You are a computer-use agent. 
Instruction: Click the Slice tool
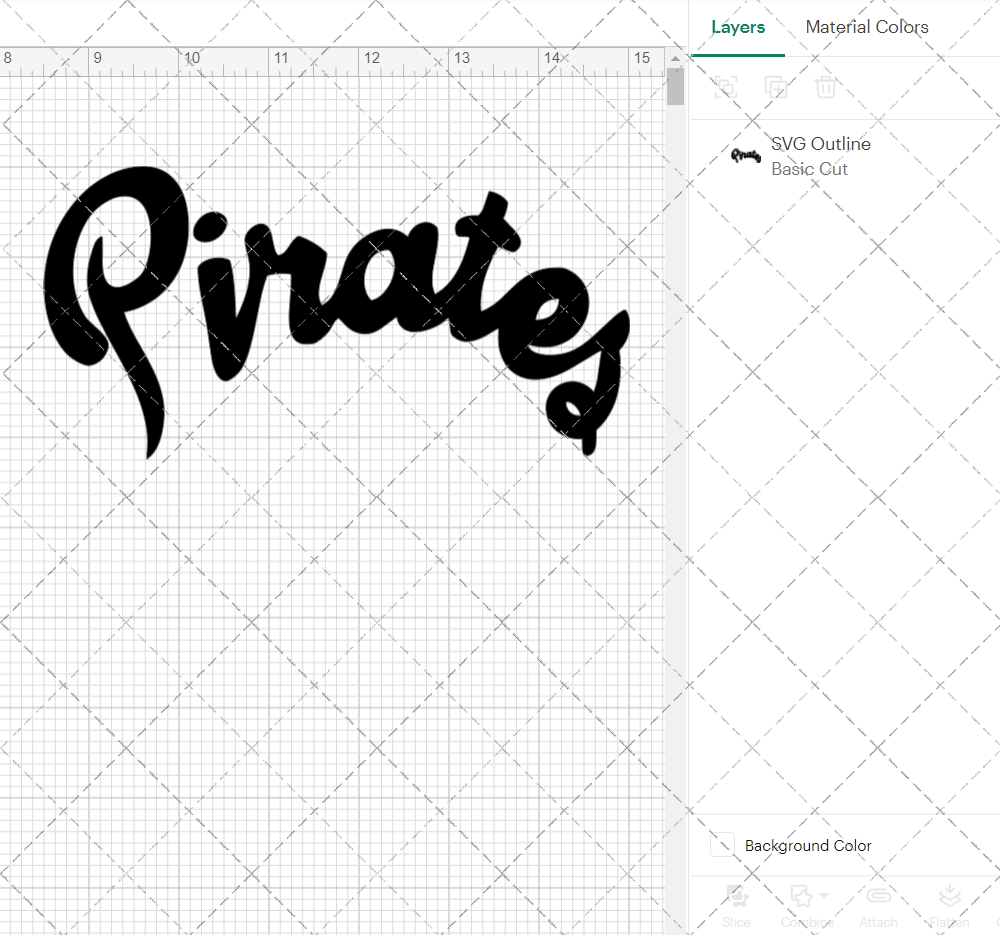[737, 906]
